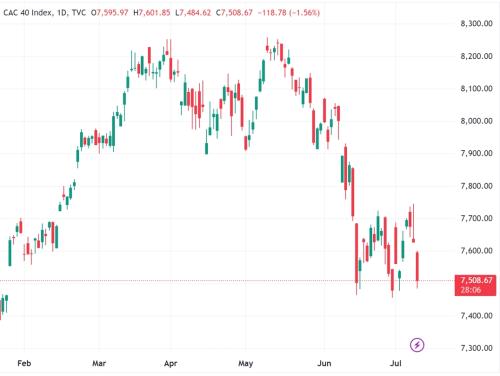This screenshot has width=500, height=376.
Task: Click the 7,300.00 price axis label
Action: (476, 348)
